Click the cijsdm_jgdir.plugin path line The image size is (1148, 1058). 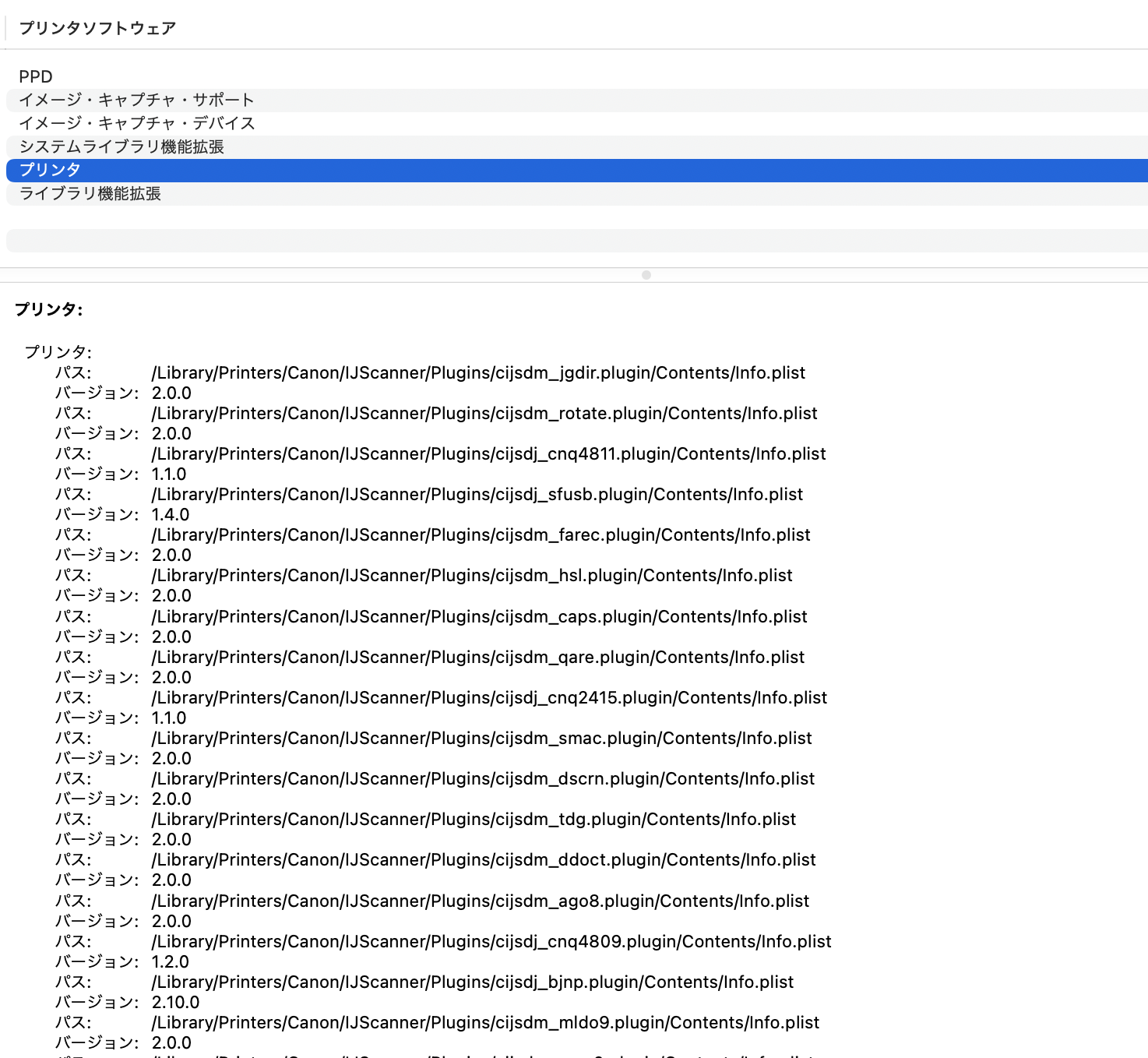(x=478, y=372)
